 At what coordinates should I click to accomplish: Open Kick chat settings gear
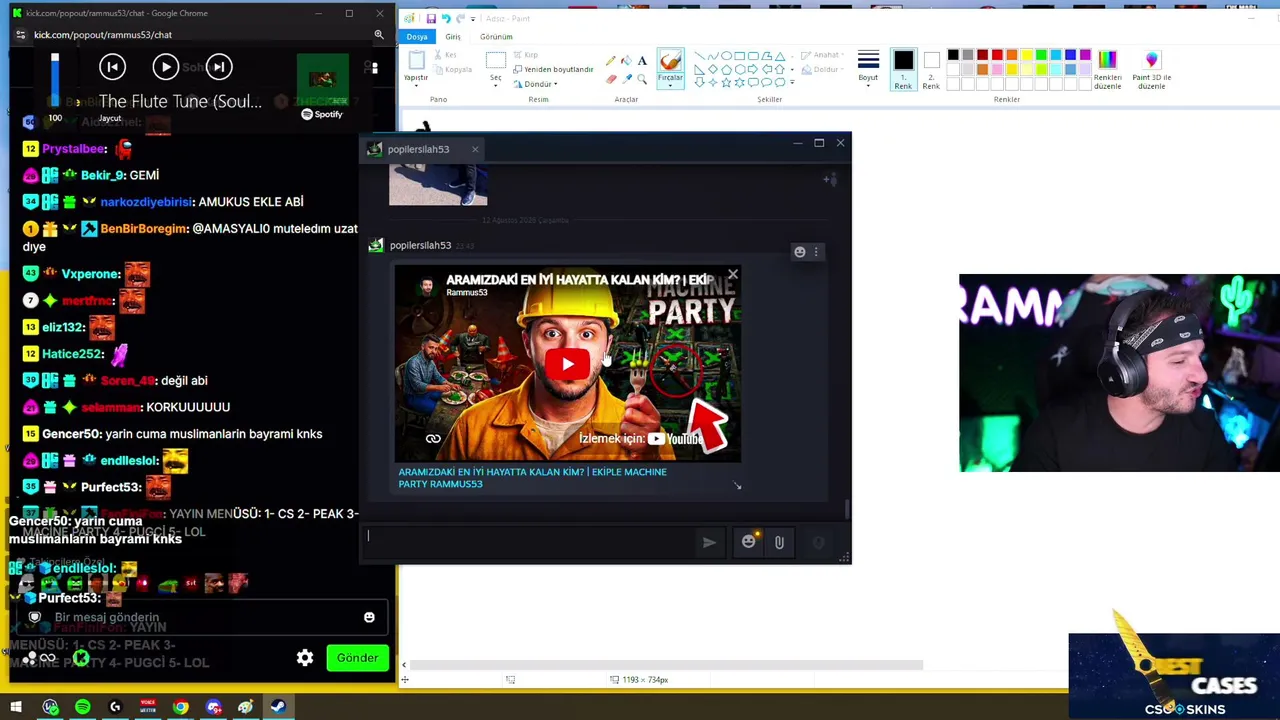(x=305, y=657)
